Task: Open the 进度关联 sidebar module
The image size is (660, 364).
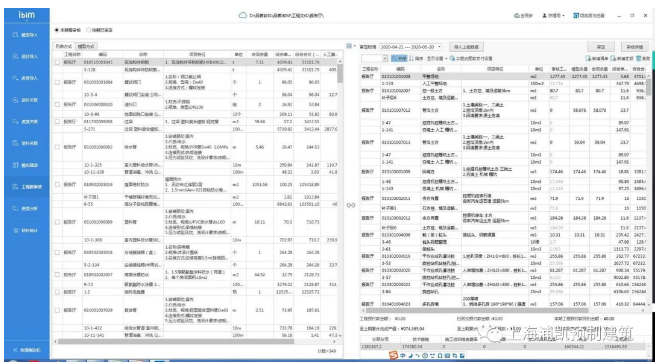Action: (27, 122)
